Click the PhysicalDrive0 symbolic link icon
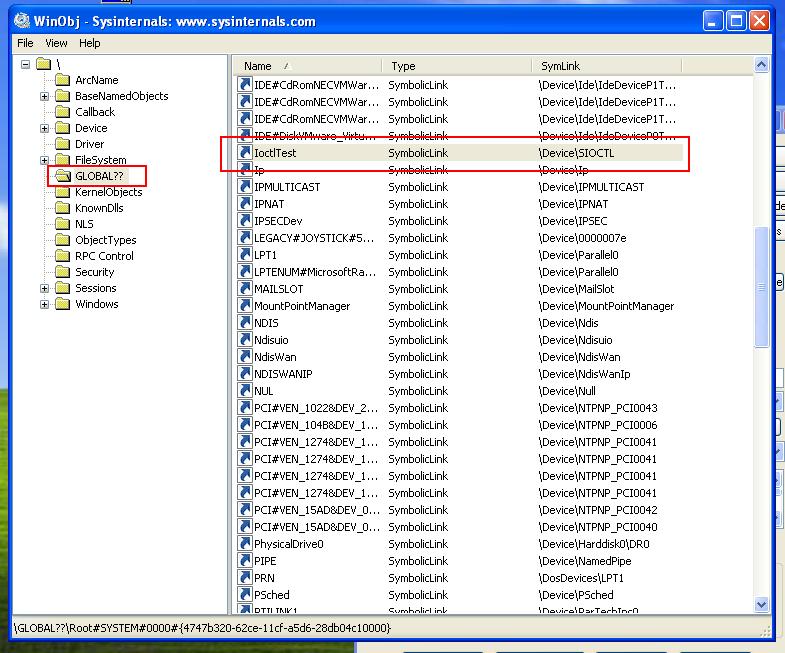The height and width of the screenshot is (653, 785). coord(245,544)
